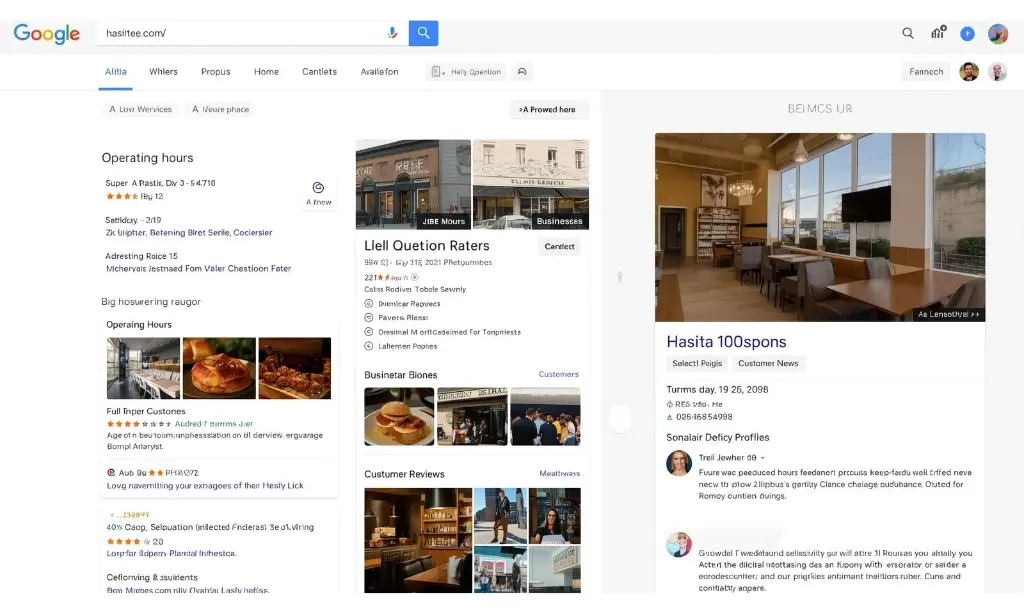Open the Hasita 100spons title link
The width and height of the screenshot is (1024, 614).
[x=726, y=342]
